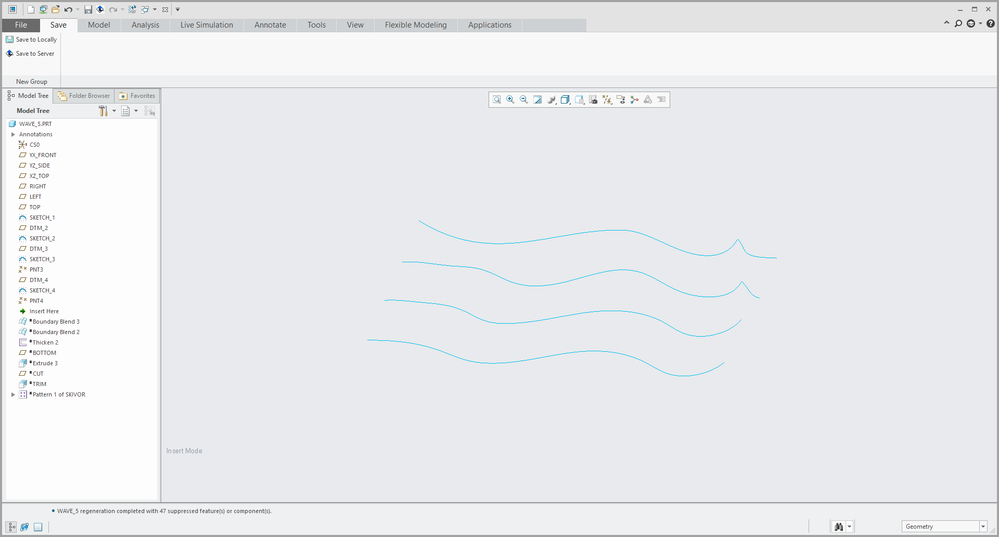Click the Undo arrow icon
This screenshot has height=537, width=999.
click(x=68, y=9)
